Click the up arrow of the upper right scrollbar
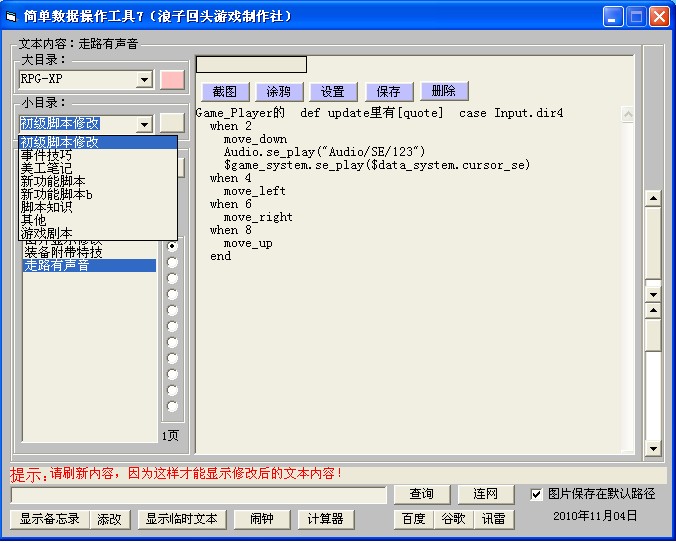Image resolution: width=676 pixels, height=543 pixels. (x=654, y=199)
